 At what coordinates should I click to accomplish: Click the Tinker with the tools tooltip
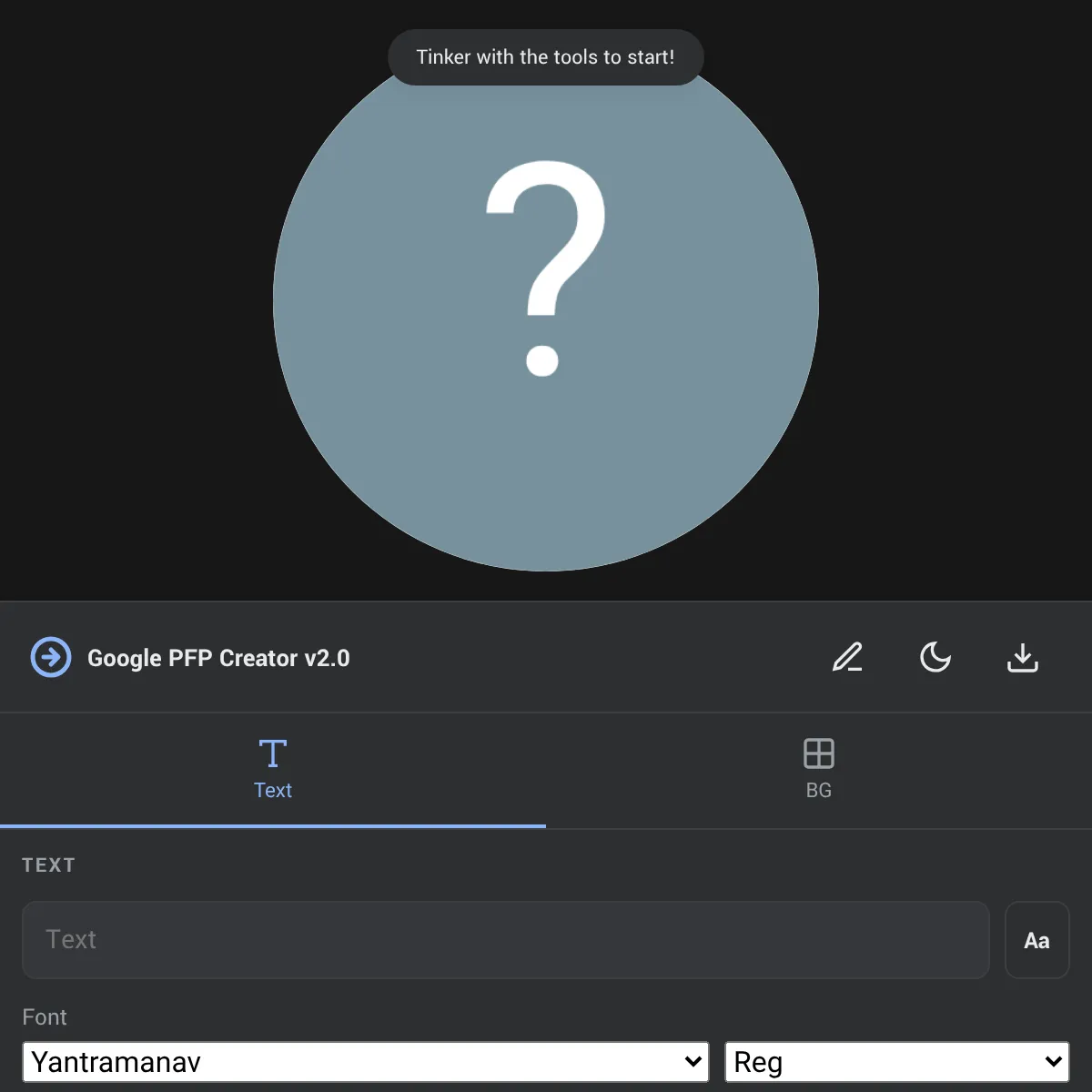545,56
